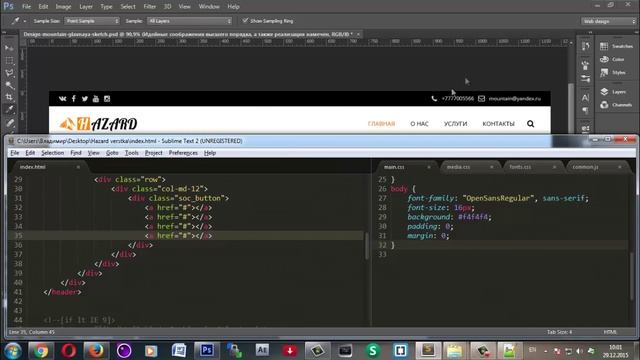Open the Adjustments sliders panel icon
The image size is (640, 360).
(x=585, y=78)
